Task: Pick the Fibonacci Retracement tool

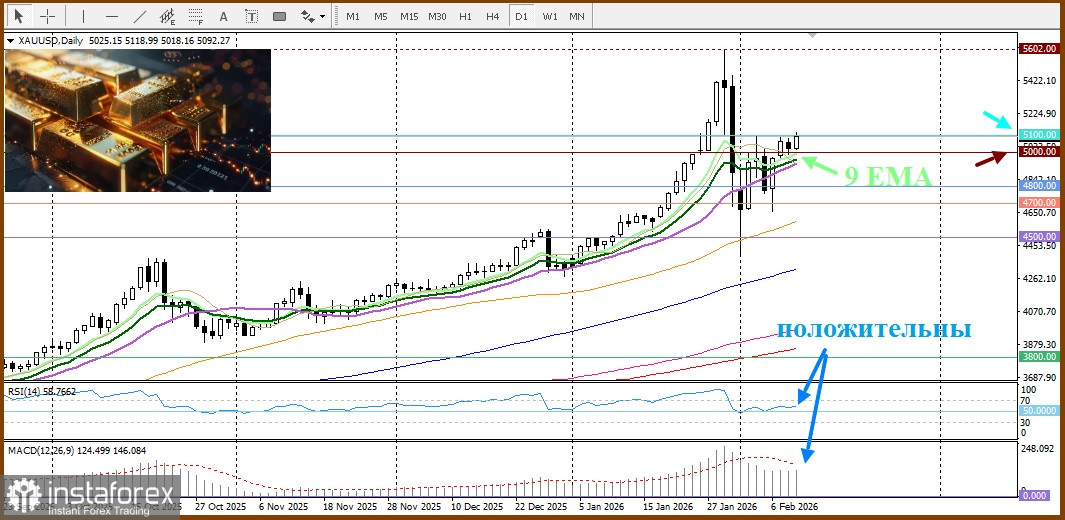Action: (x=196, y=16)
